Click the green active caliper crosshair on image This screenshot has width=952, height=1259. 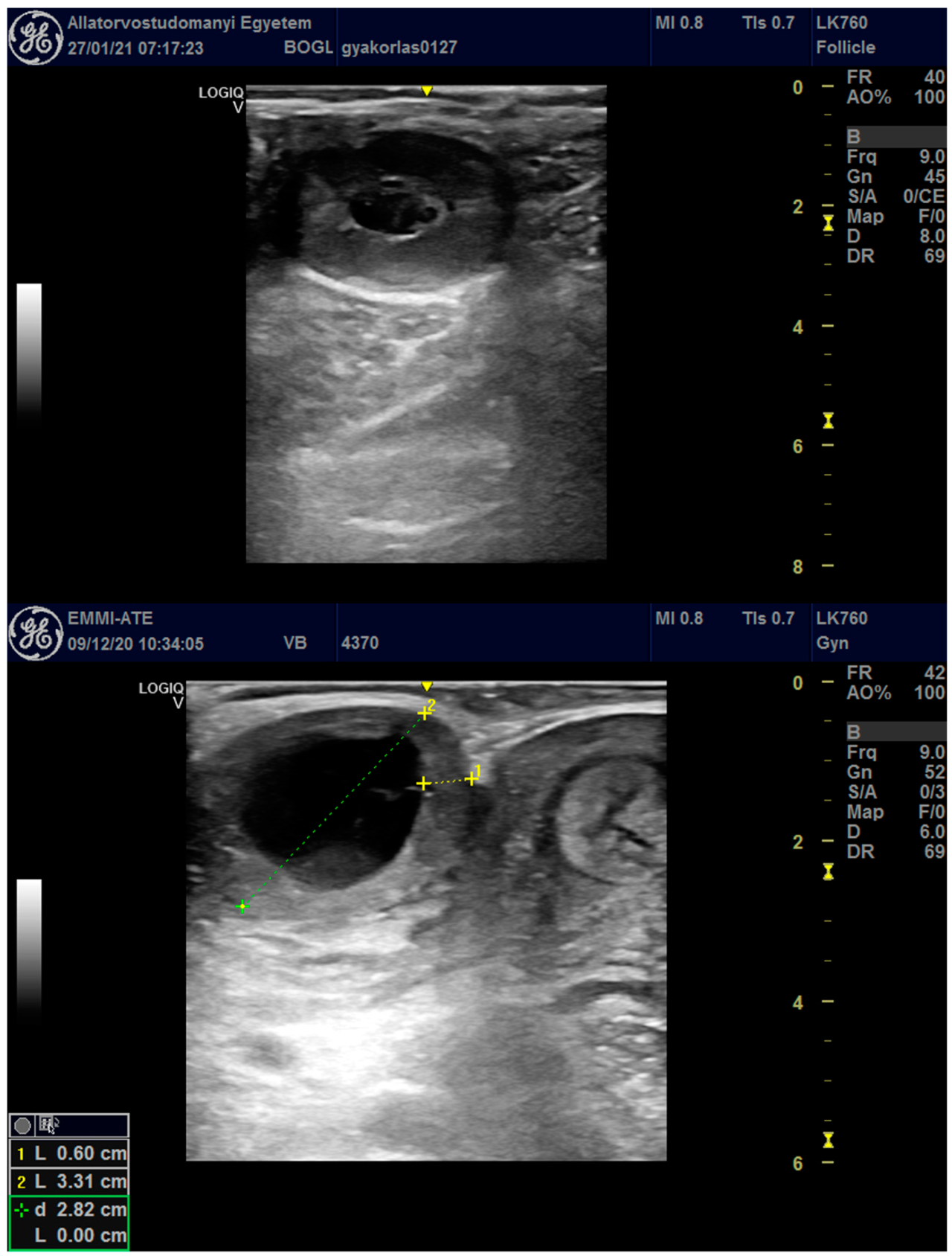[x=242, y=906]
